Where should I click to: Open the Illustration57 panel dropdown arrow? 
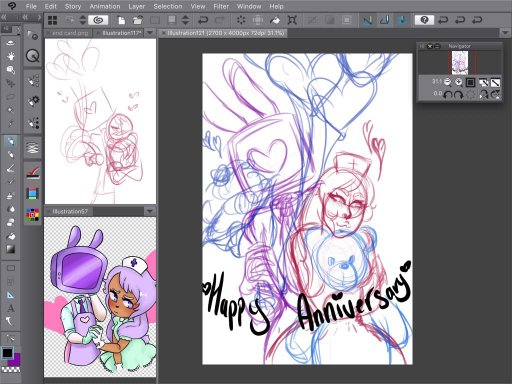[x=149, y=211]
